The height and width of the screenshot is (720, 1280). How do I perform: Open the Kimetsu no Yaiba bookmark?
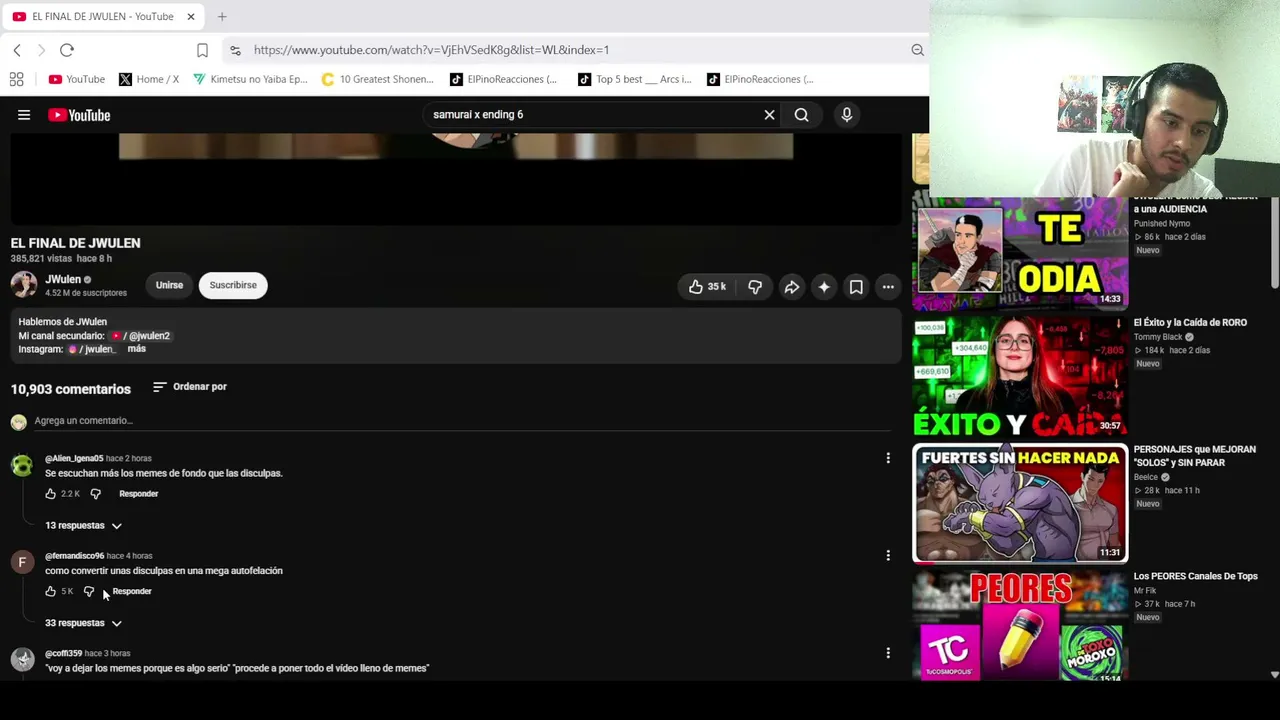[x=251, y=79]
